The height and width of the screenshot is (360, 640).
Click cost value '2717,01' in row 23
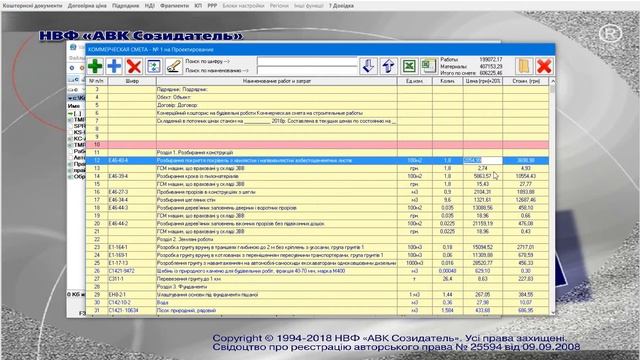coord(526,247)
